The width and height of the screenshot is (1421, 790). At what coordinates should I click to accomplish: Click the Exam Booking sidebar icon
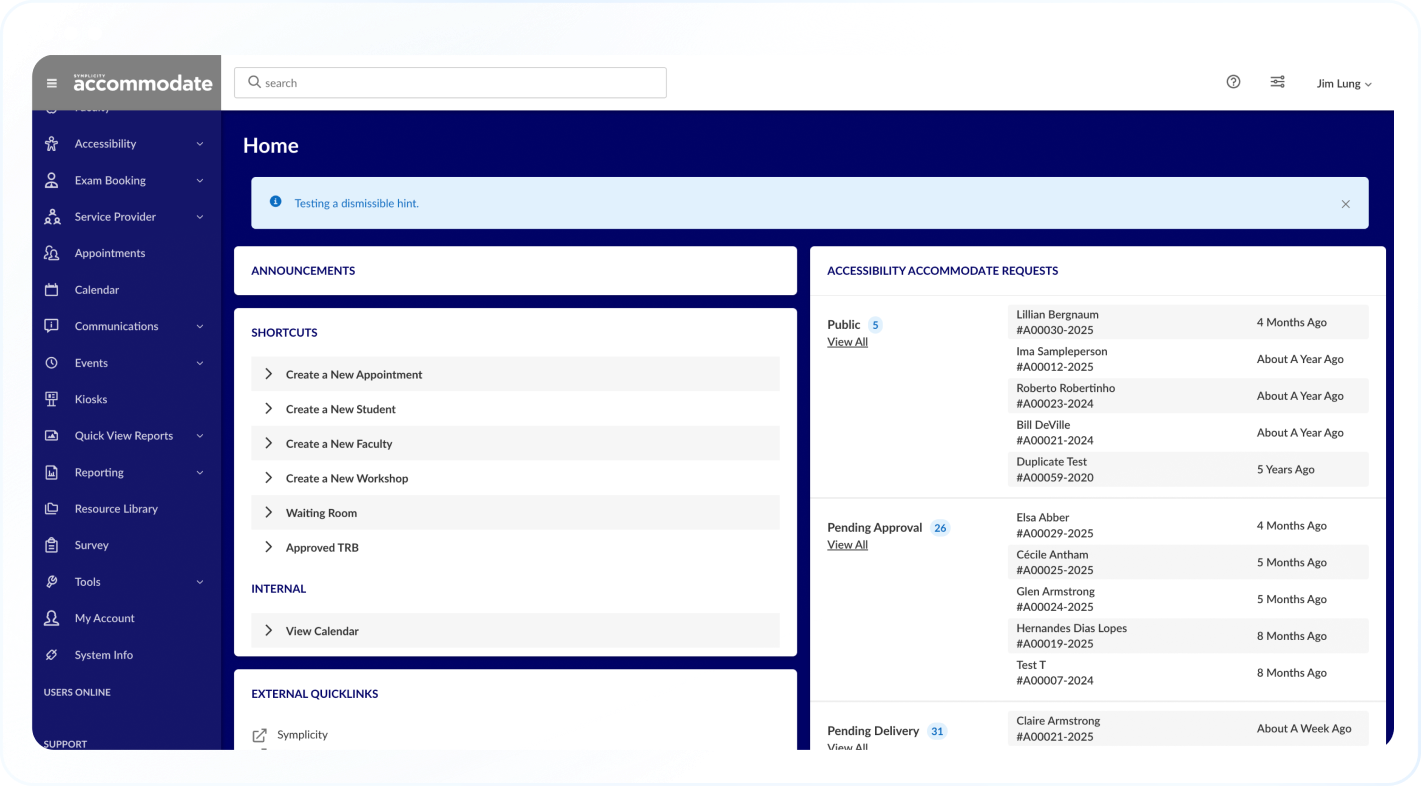point(52,180)
